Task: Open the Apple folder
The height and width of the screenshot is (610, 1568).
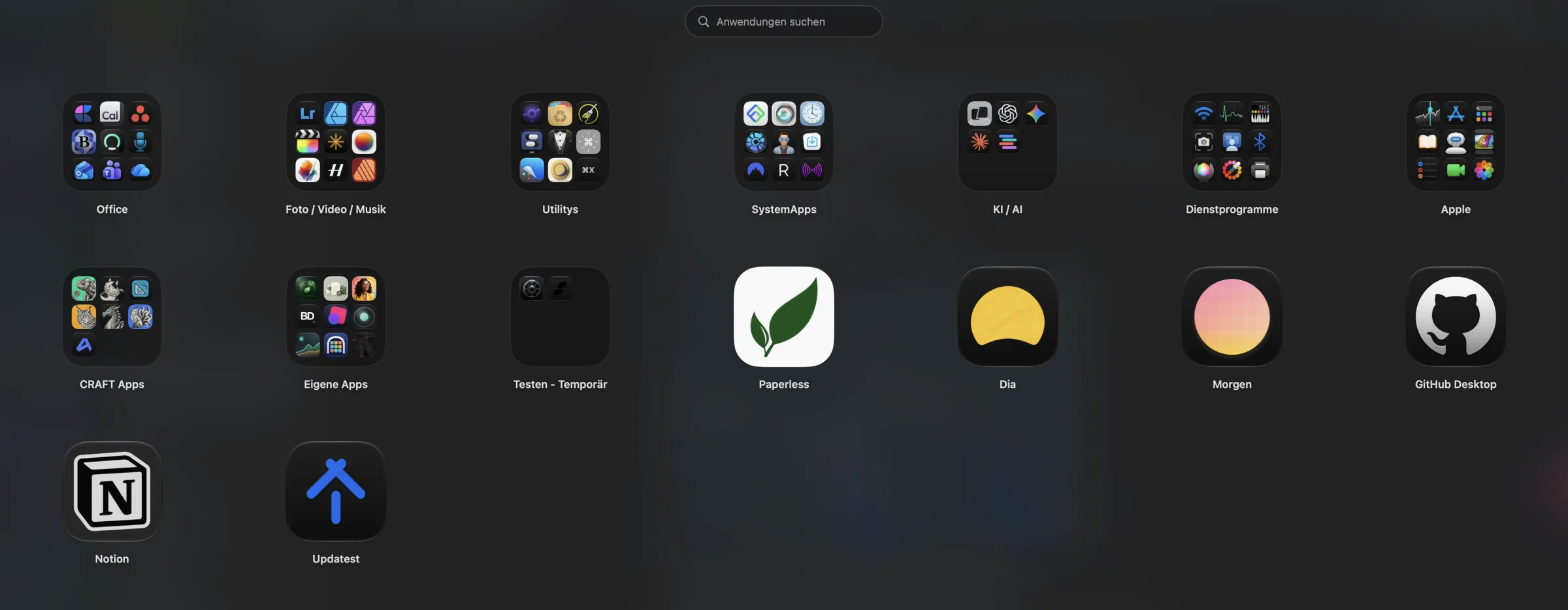Action: coord(1456,142)
